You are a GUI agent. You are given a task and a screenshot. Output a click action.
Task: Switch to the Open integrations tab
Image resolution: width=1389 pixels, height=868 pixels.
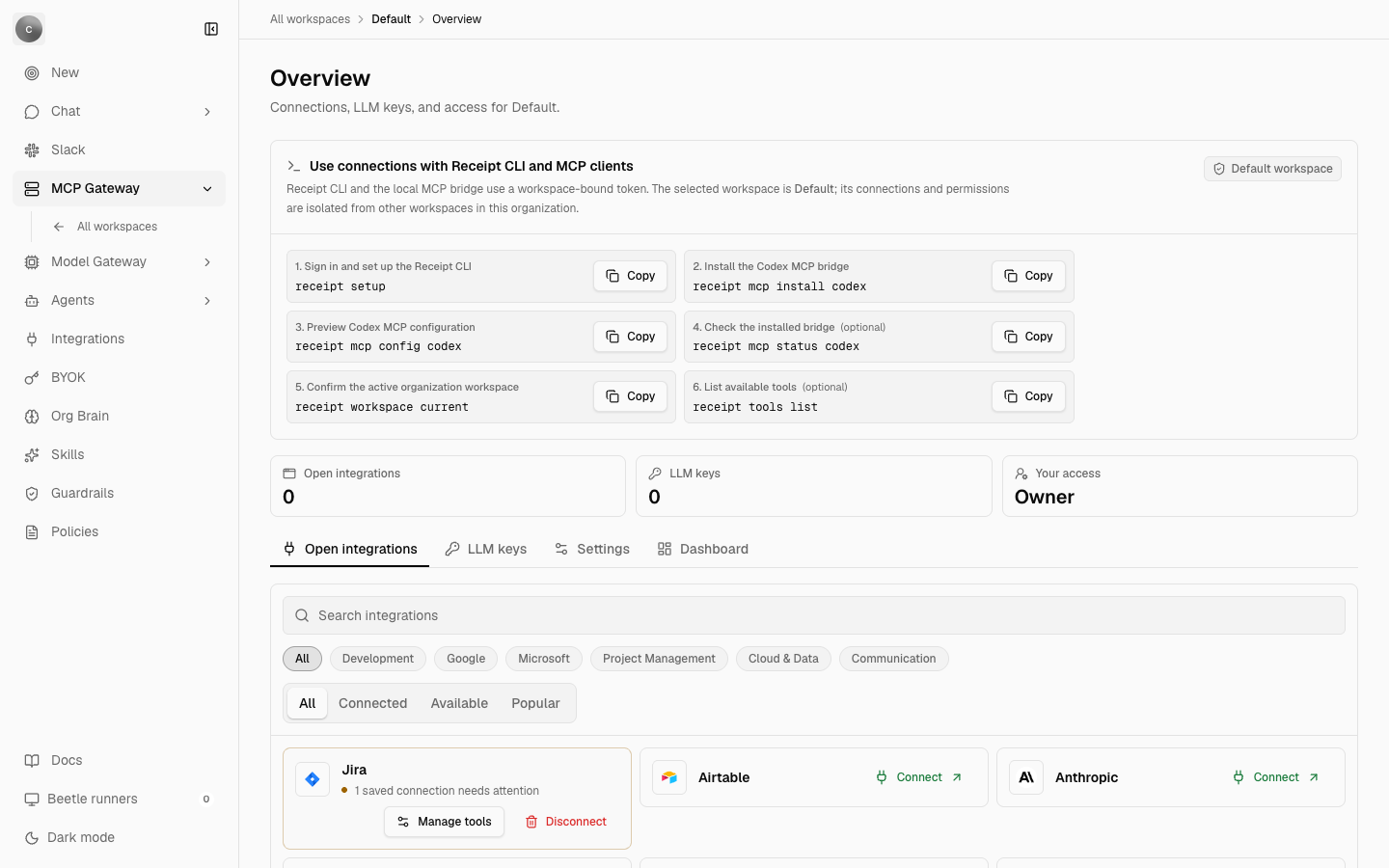pyautogui.click(x=349, y=549)
